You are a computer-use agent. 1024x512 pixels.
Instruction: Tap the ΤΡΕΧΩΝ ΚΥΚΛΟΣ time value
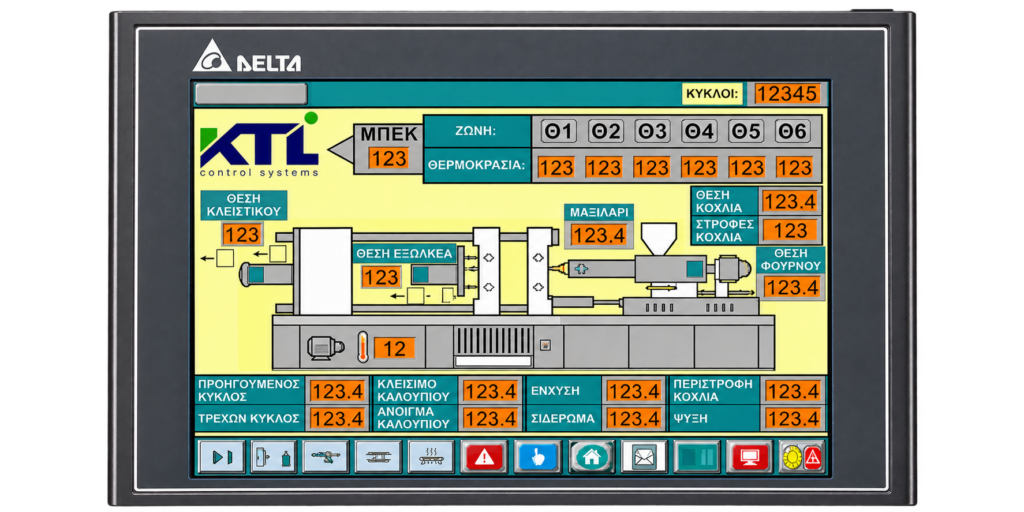pos(338,418)
